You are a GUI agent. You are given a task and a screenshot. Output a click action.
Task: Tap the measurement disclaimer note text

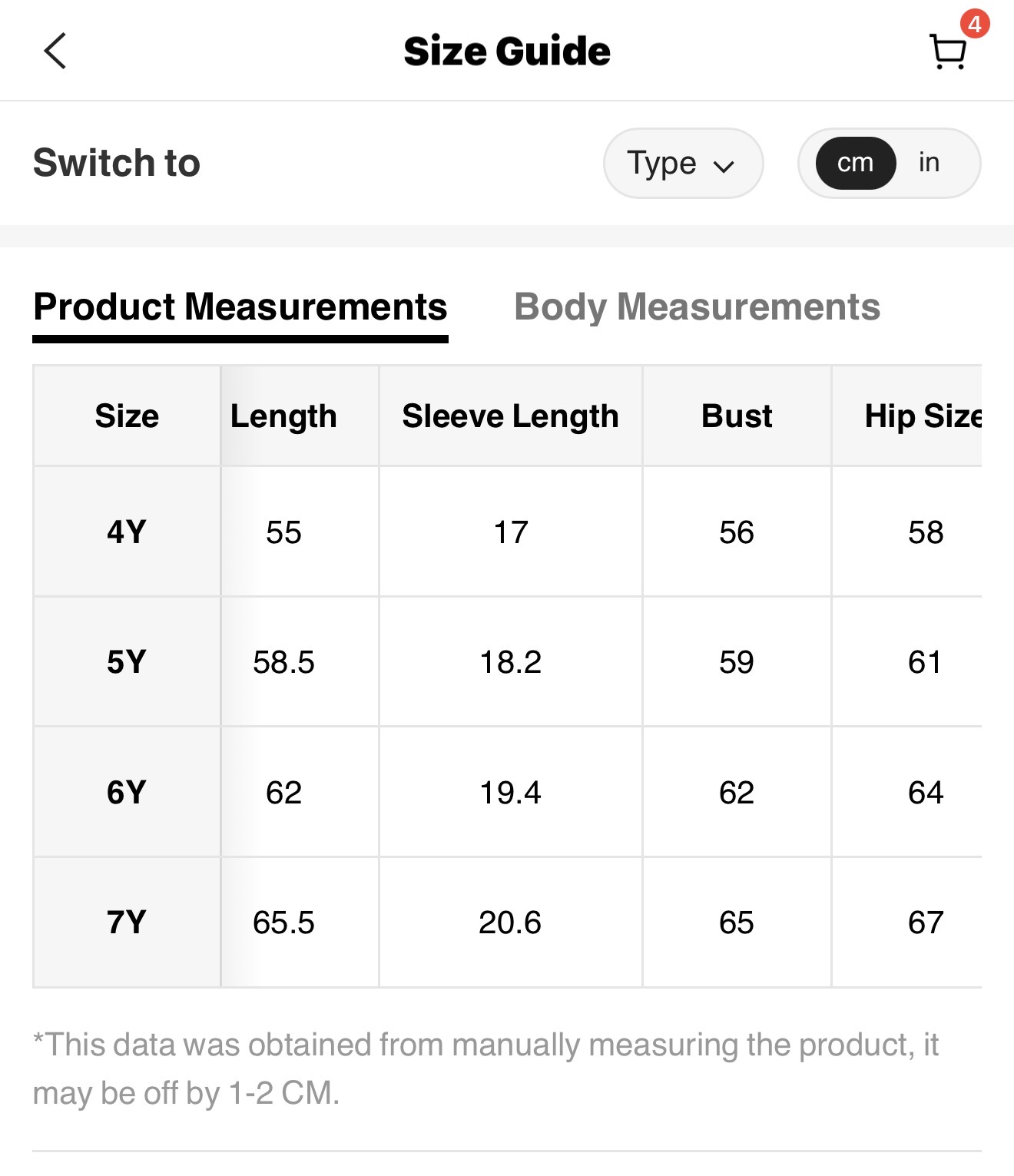point(485,1068)
